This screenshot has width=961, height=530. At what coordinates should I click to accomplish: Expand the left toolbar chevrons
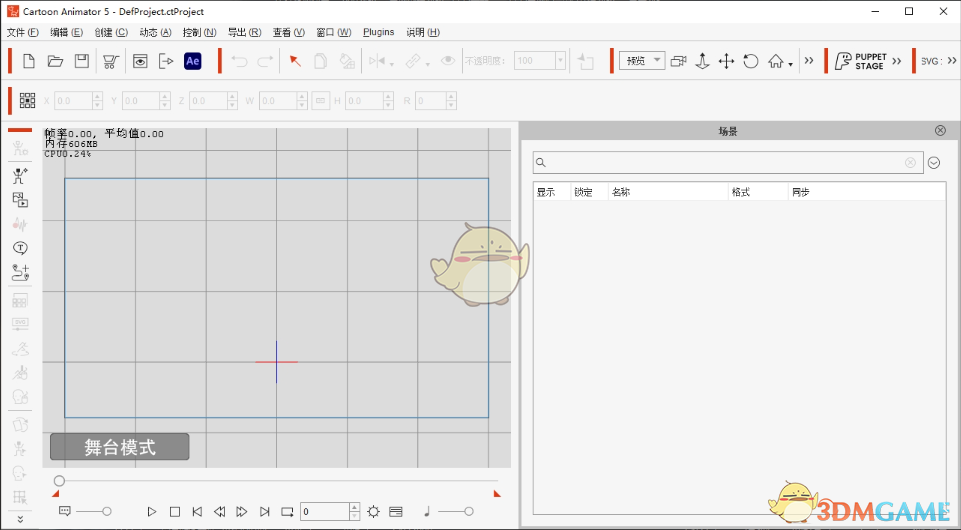click(x=20, y=519)
